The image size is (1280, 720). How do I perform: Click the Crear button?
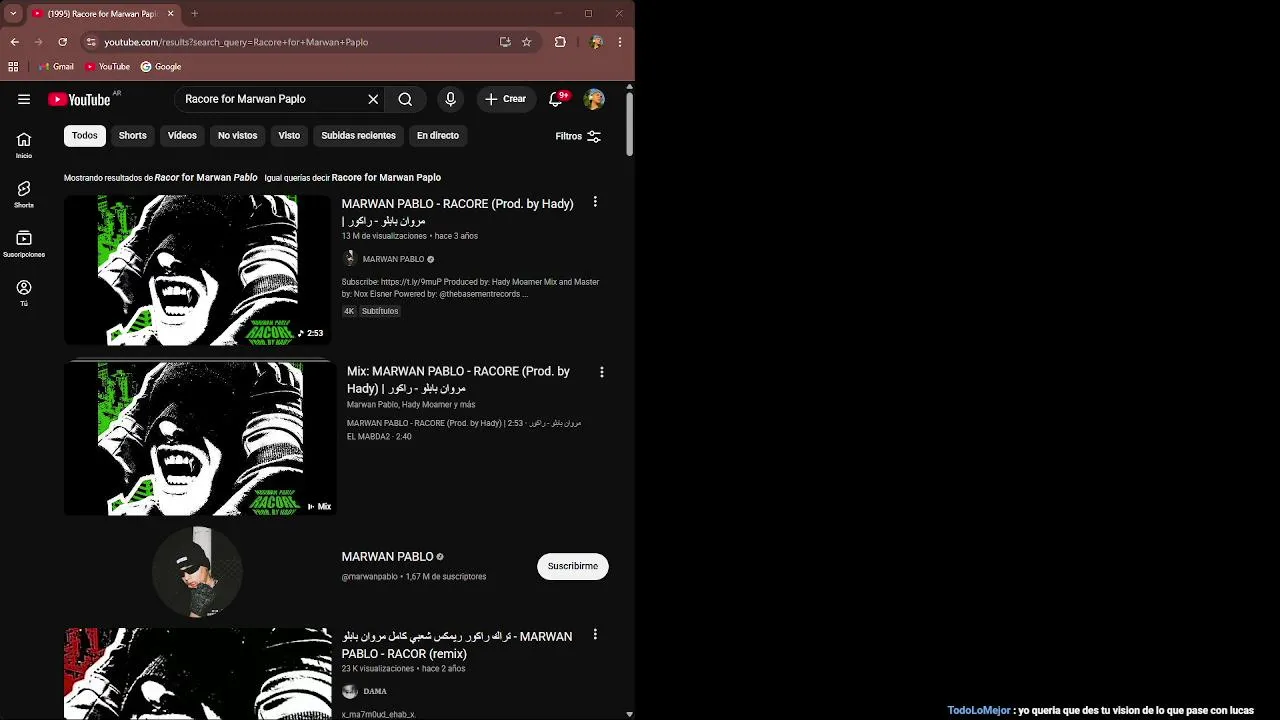click(506, 99)
